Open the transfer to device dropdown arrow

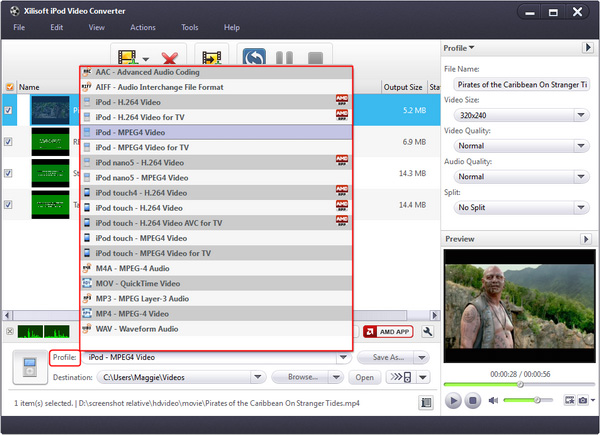tap(423, 377)
